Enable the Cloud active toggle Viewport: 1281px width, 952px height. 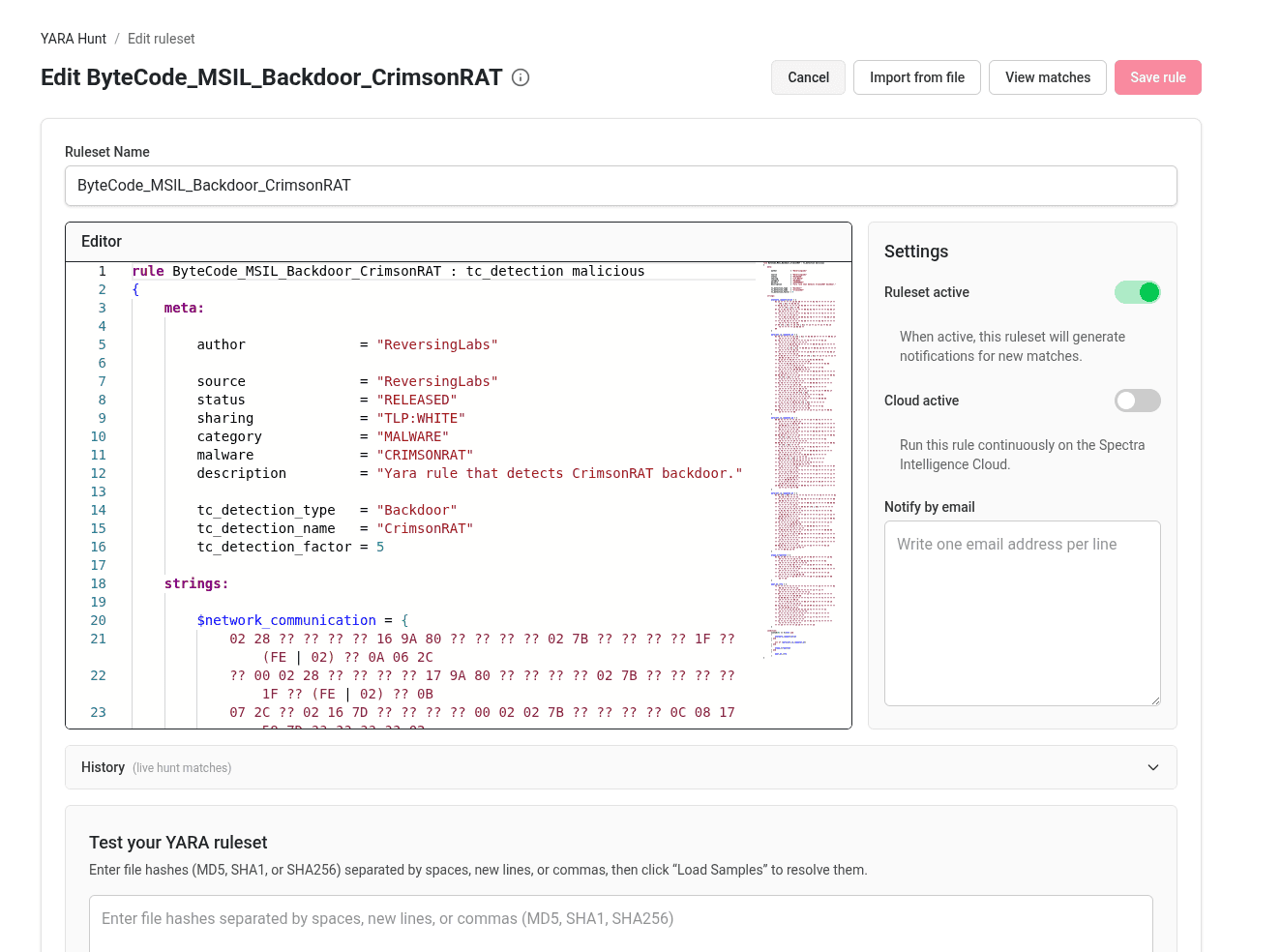pyautogui.click(x=1138, y=401)
